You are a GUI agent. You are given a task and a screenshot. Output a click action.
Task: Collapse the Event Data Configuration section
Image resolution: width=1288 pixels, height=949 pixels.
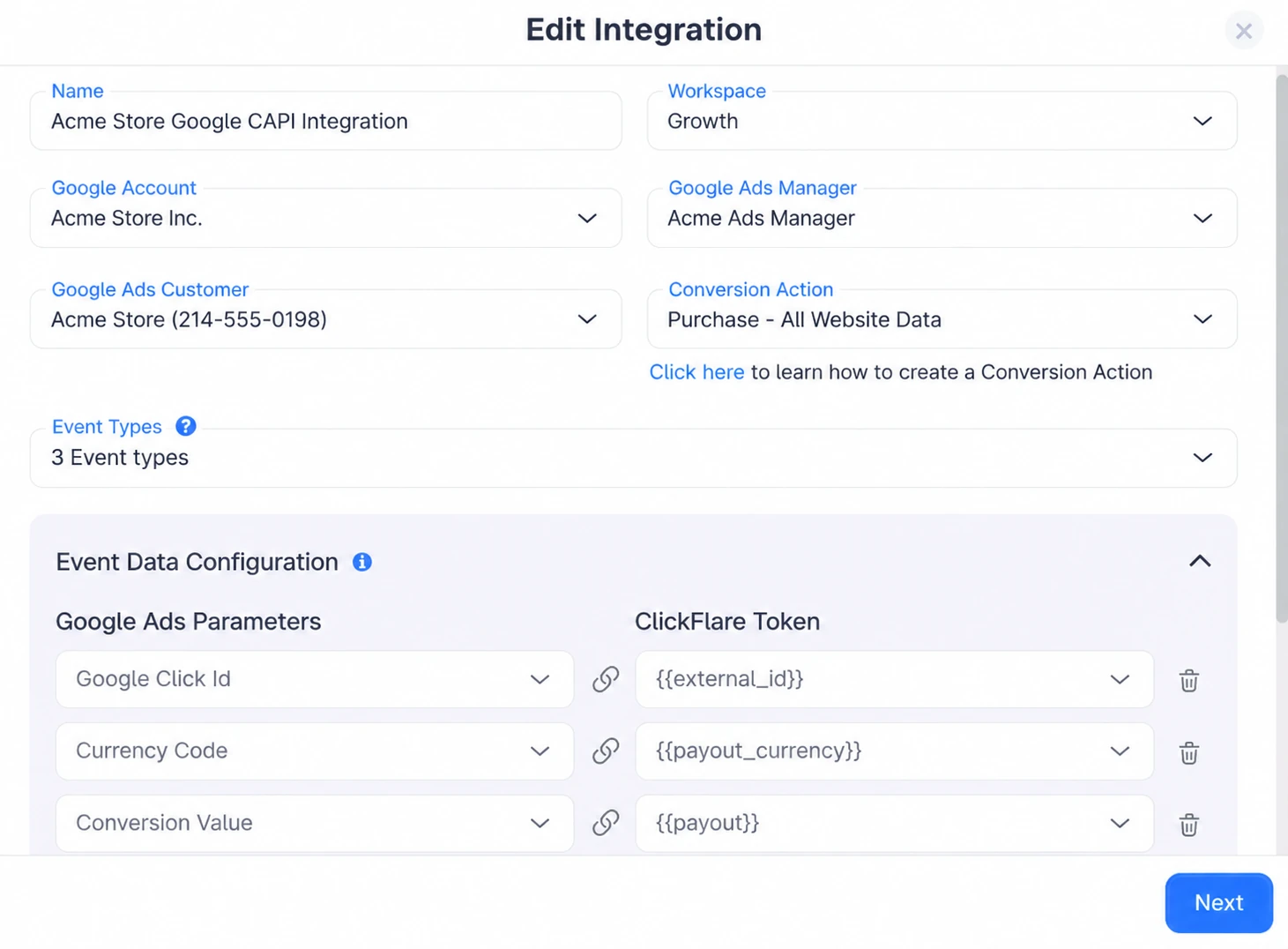(1200, 562)
